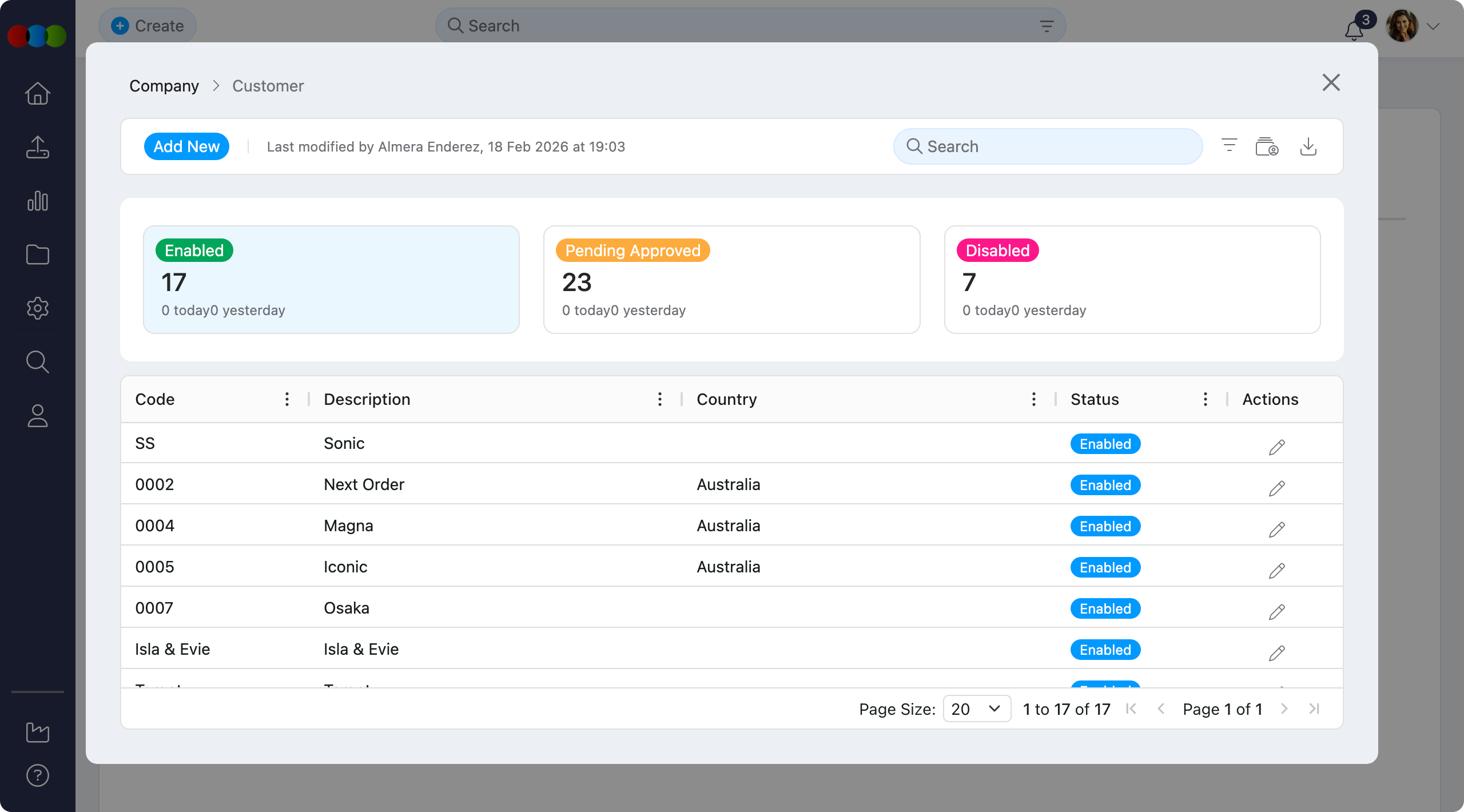Click the table filter icon

pos(1229,145)
